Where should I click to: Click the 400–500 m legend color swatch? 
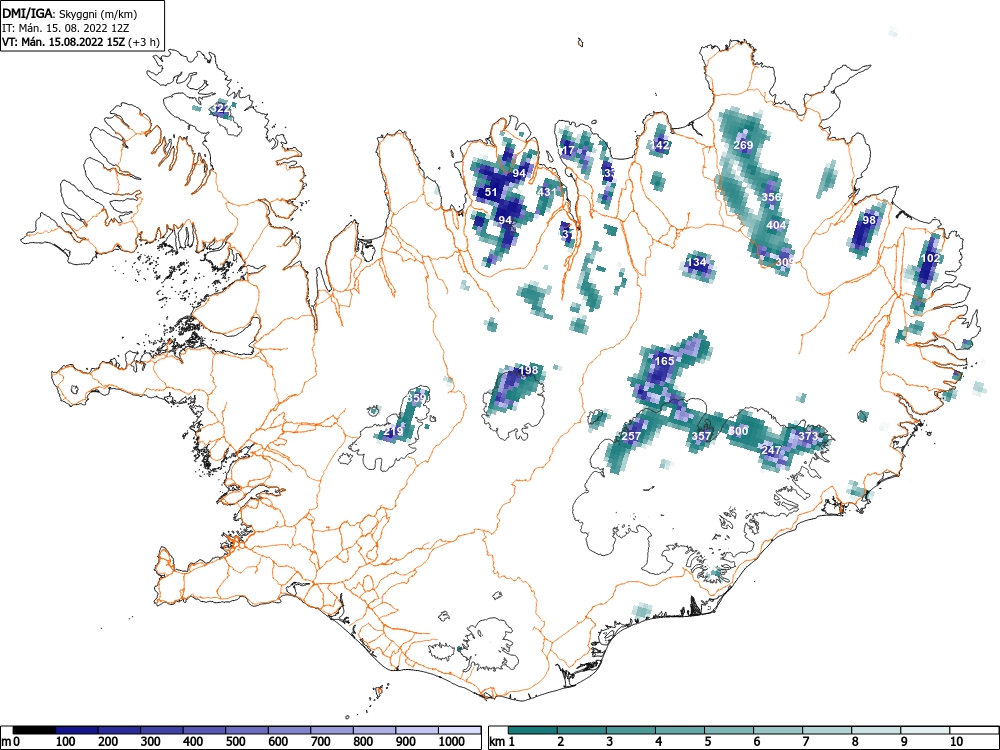pos(204,730)
